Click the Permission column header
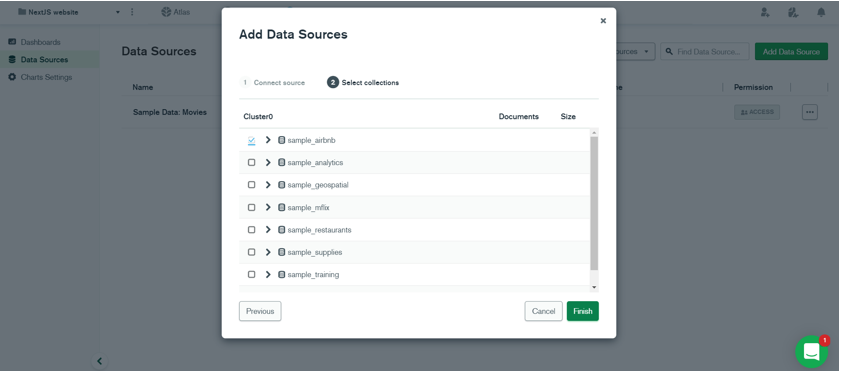Image resolution: width=841 pixels, height=373 pixels. pos(754,87)
